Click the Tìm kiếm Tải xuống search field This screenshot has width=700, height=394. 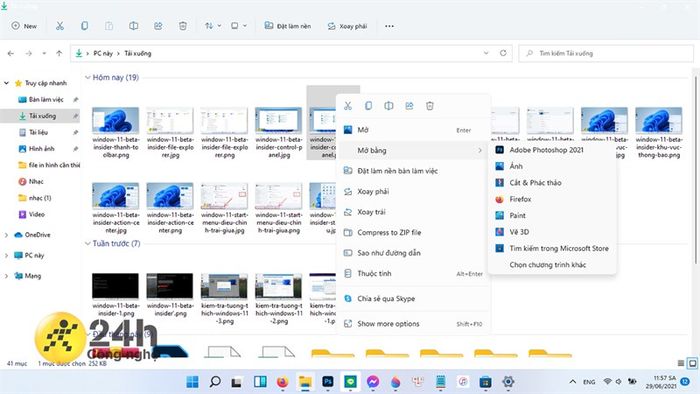606,53
